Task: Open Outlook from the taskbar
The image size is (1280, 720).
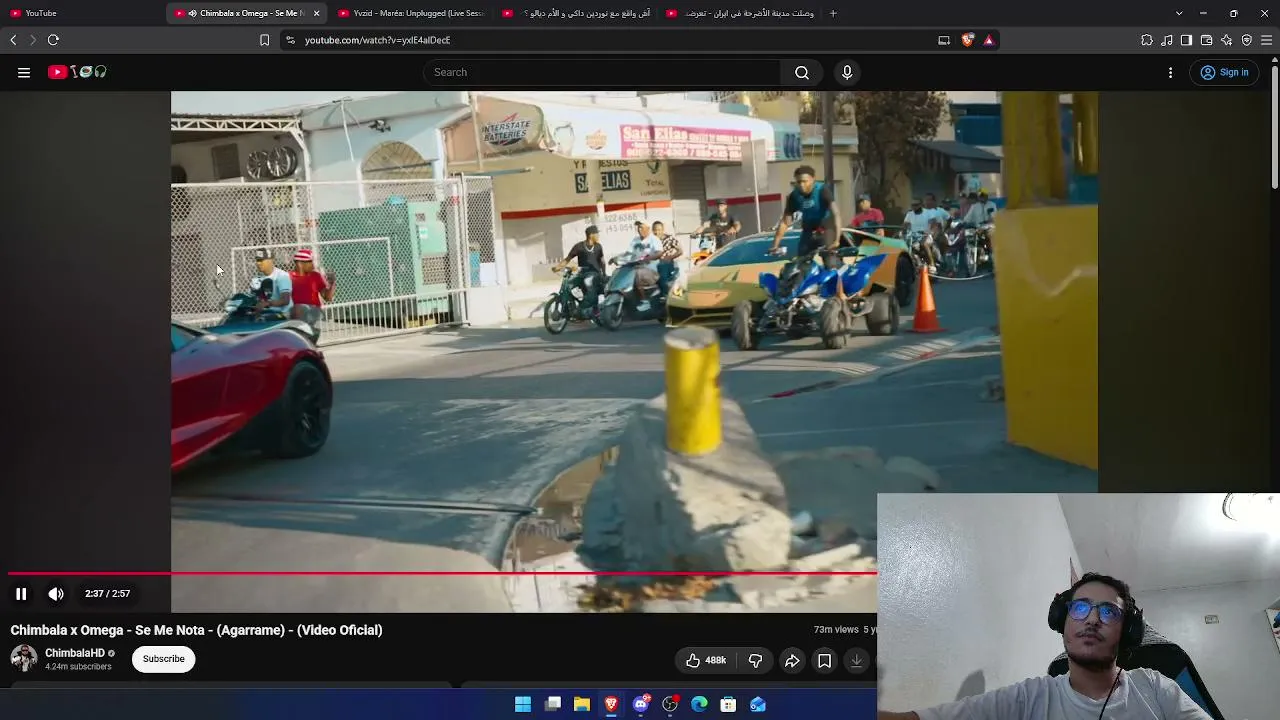Action: pos(758,705)
